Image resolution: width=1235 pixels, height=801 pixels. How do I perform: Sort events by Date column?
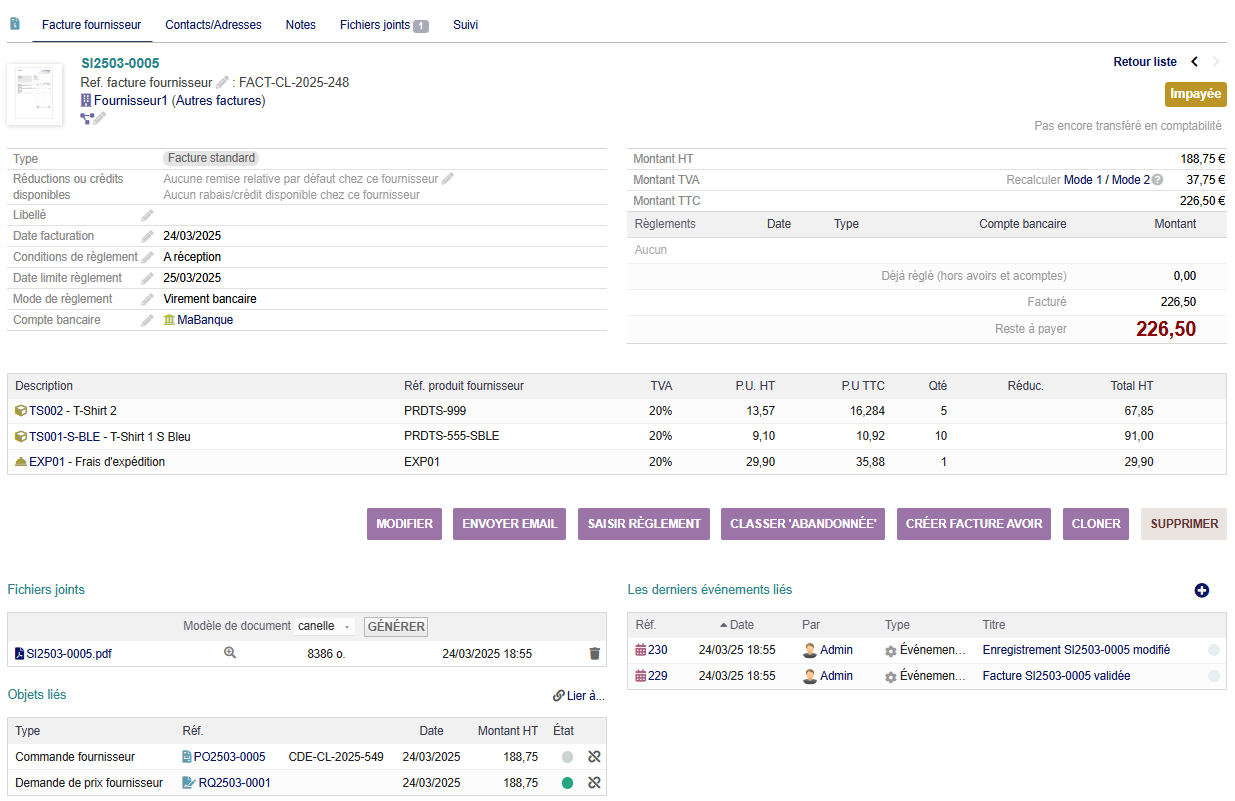pyautogui.click(x=741, y=625)
